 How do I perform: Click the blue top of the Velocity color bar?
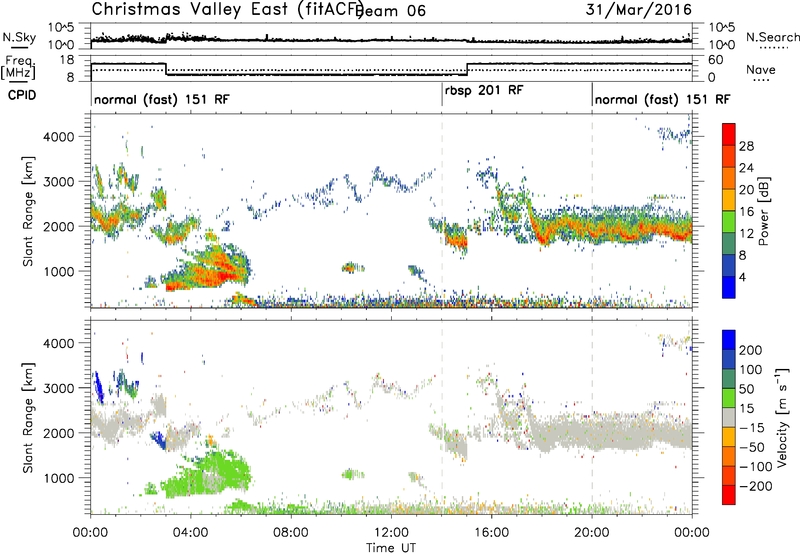729,340
